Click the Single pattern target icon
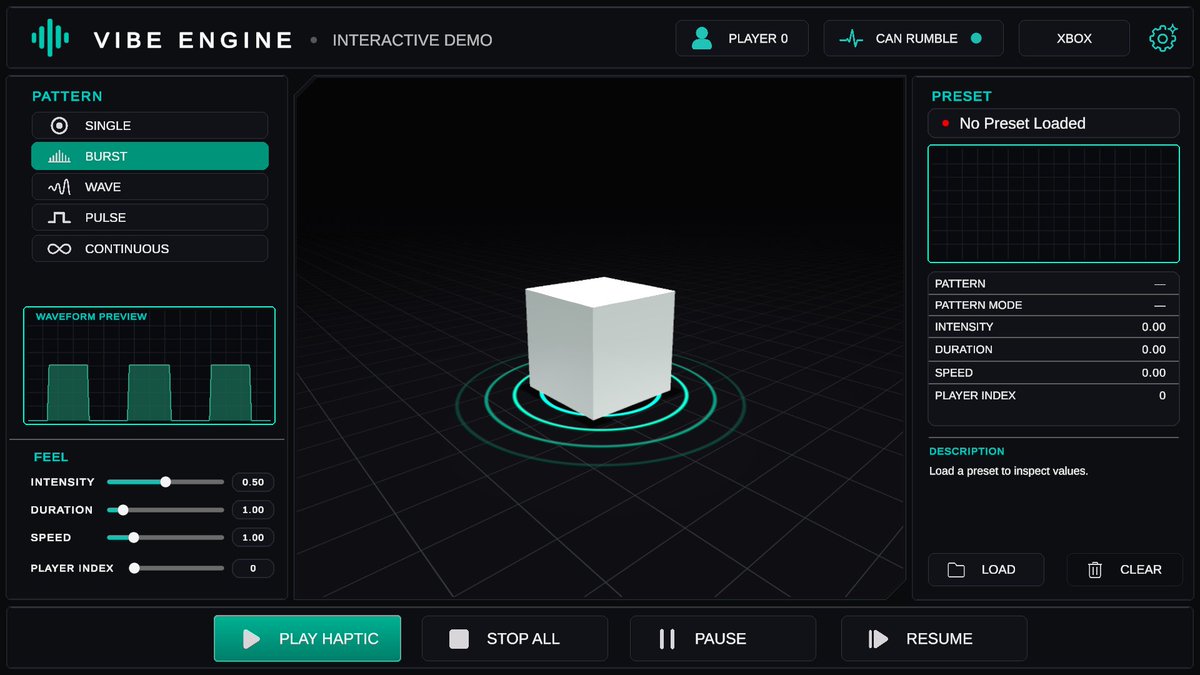The image size is (1200, 675). click(x=59, y=126)
